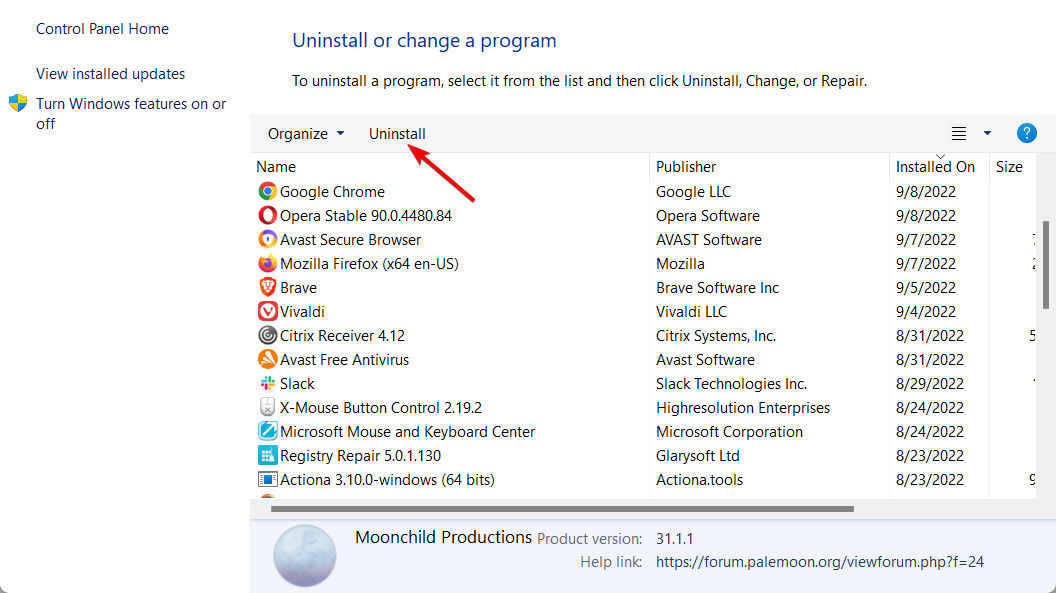The height and width of the screenshot is (593, 1056).
Task: Open the Organize dropdown menu
Action: [306, 134]
